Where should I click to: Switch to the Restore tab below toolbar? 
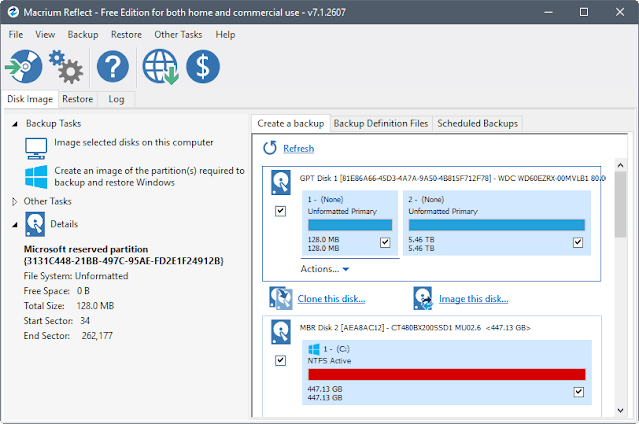[x=78, y=99]
